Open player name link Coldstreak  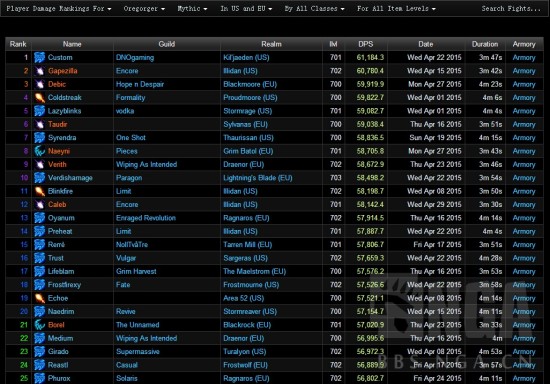tap(65, 97)
